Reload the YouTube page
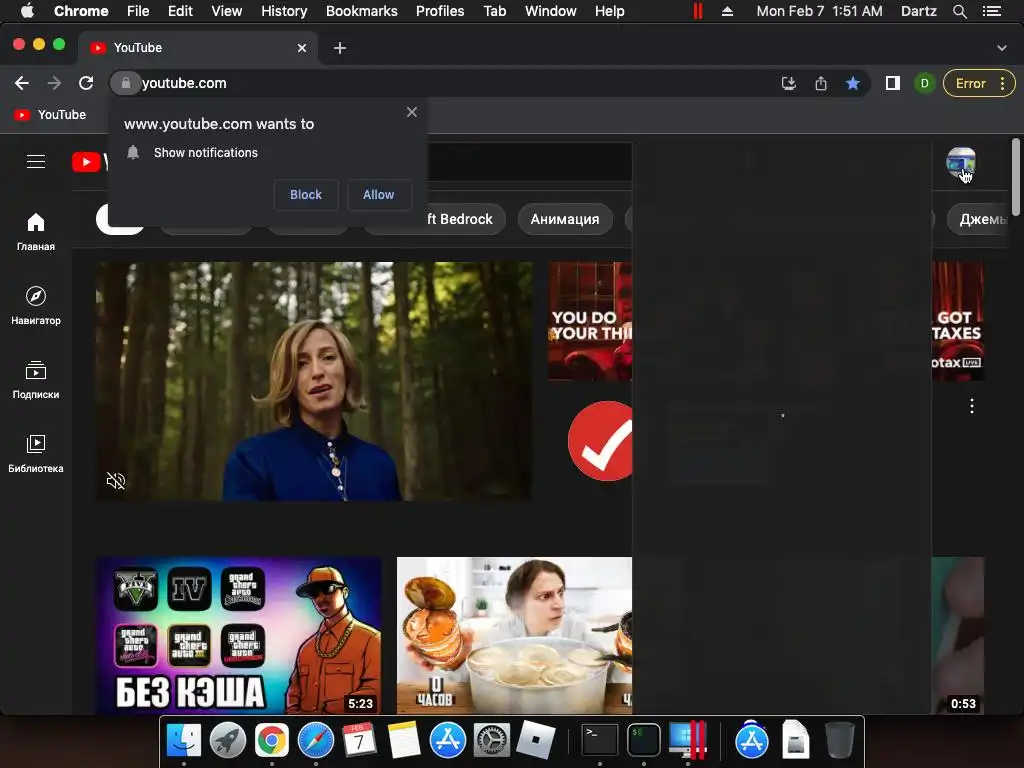This screenshot has width=1024, height=768. coord(86,83)
